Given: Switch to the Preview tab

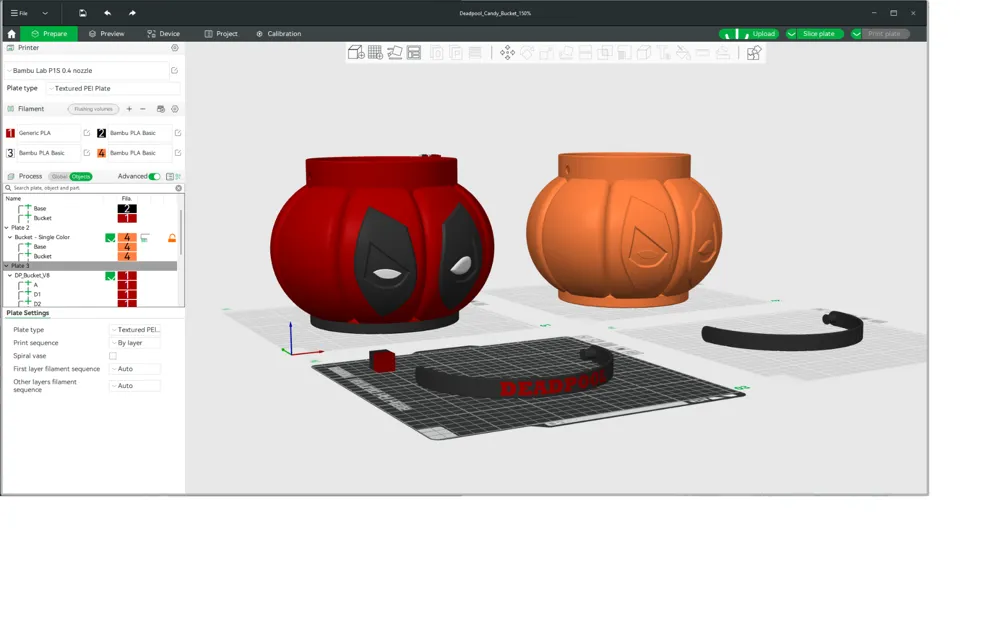Looking at the screenshot, I should (x=107, y=34).
